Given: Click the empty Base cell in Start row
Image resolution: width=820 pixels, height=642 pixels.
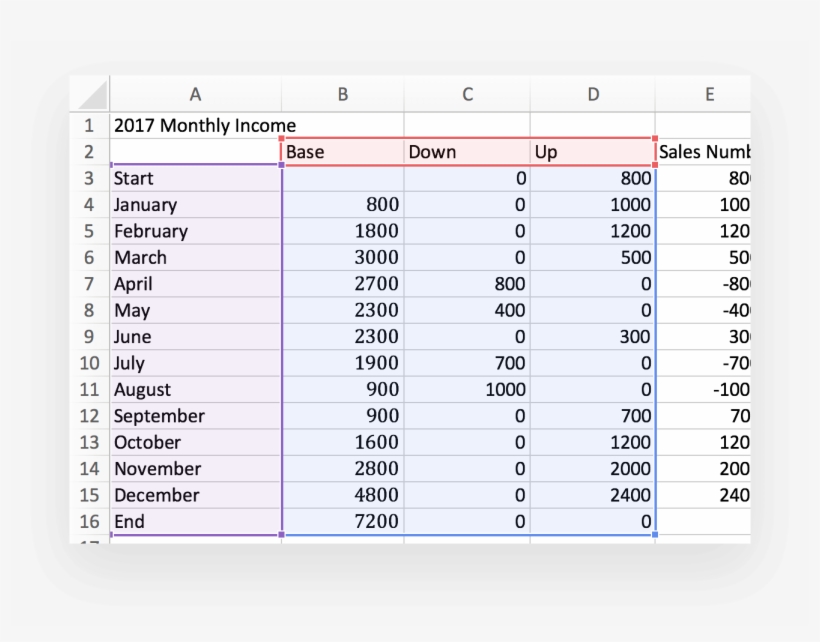Looking at the screenshot, I should coord(343,178).
